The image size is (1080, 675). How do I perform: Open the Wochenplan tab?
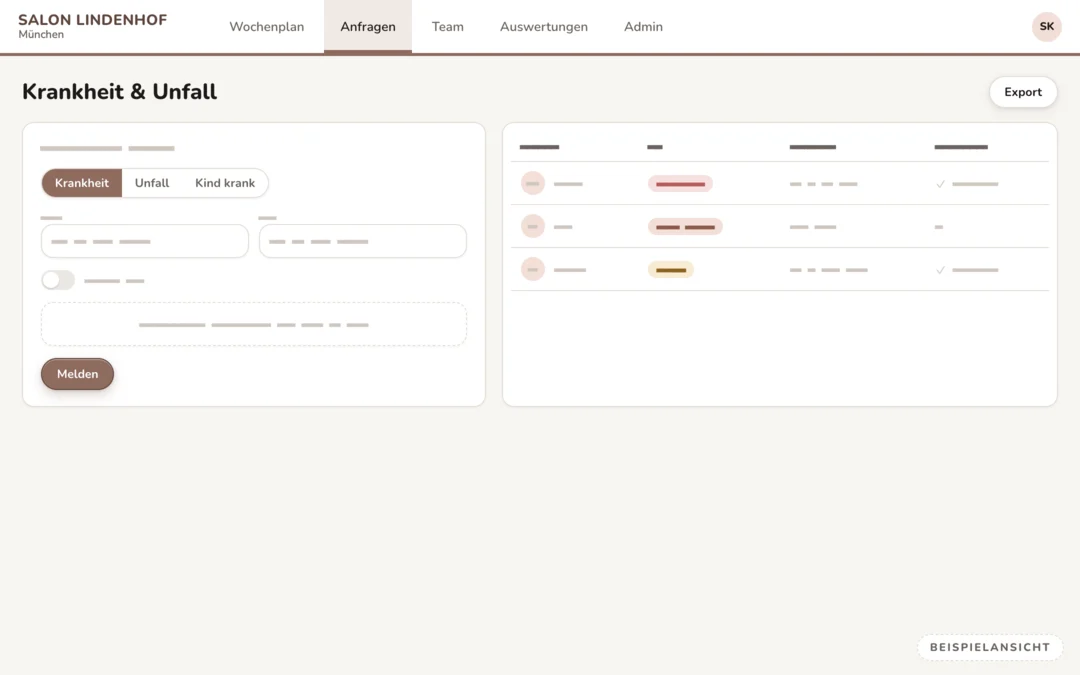267,27
